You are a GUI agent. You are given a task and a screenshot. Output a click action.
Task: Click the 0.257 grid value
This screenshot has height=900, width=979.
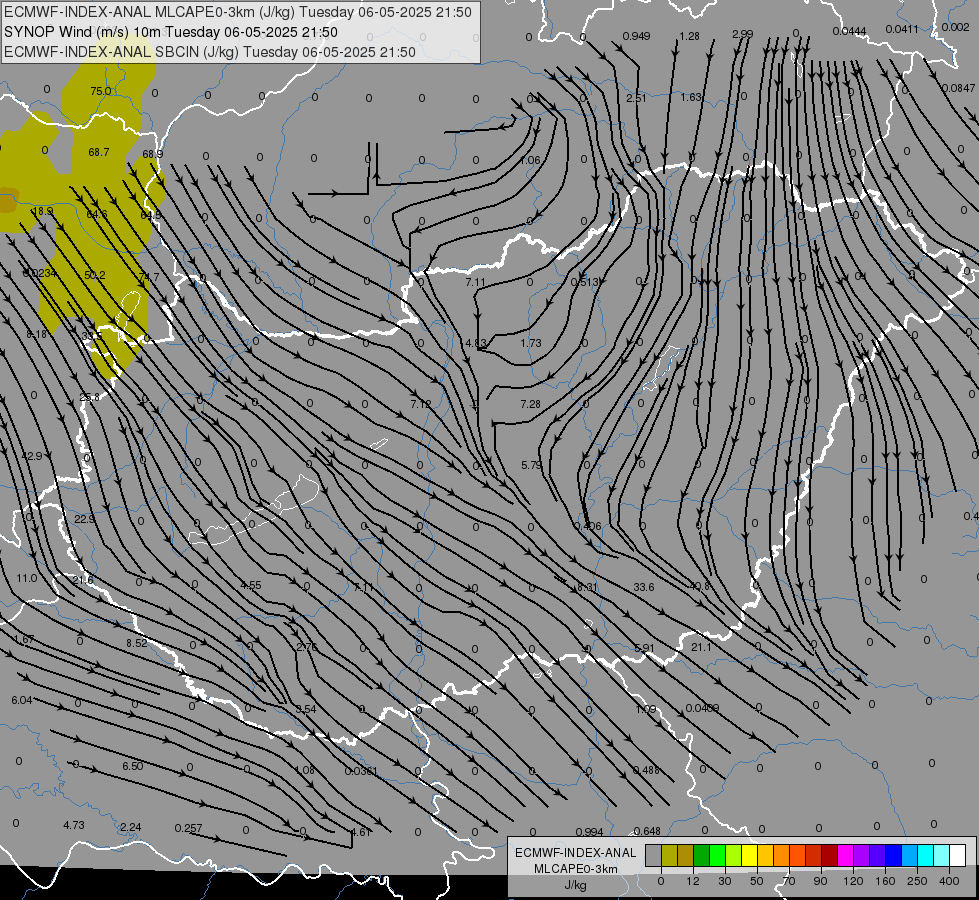[189, 828]
